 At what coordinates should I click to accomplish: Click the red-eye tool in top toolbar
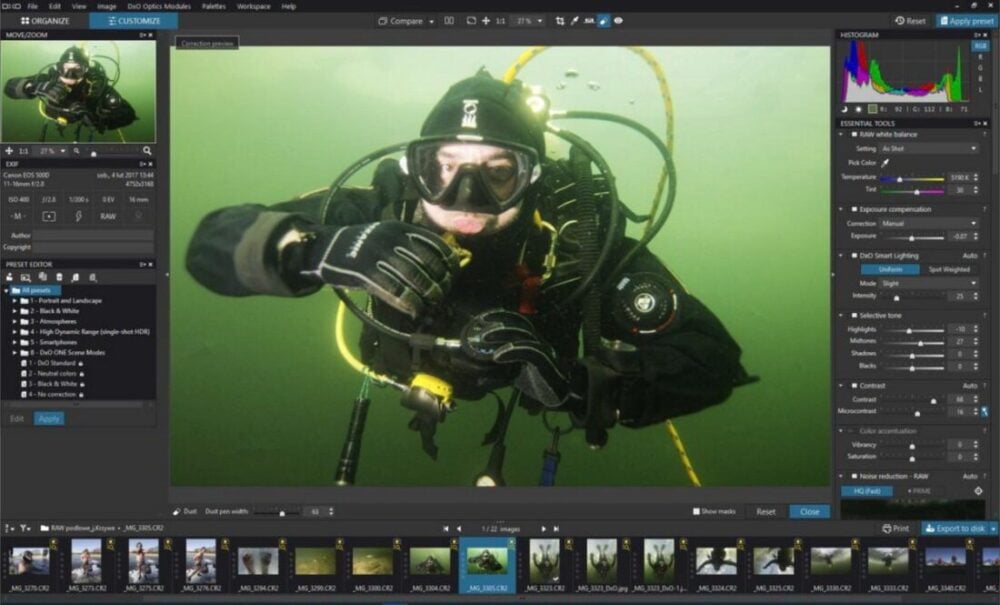point(618,21)
